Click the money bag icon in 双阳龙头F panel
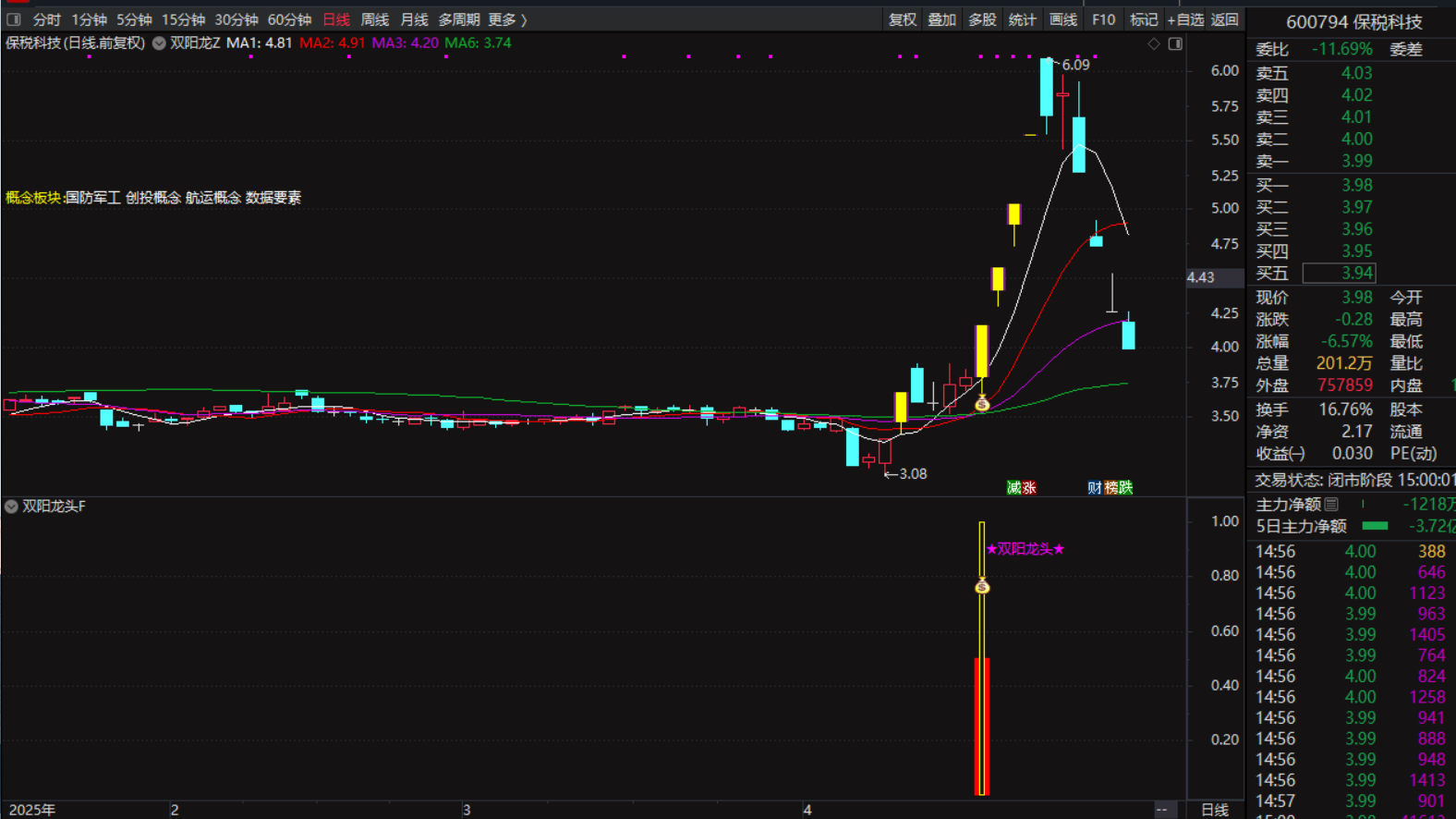This screenshot has width=1456, height=819. [982, 587]
